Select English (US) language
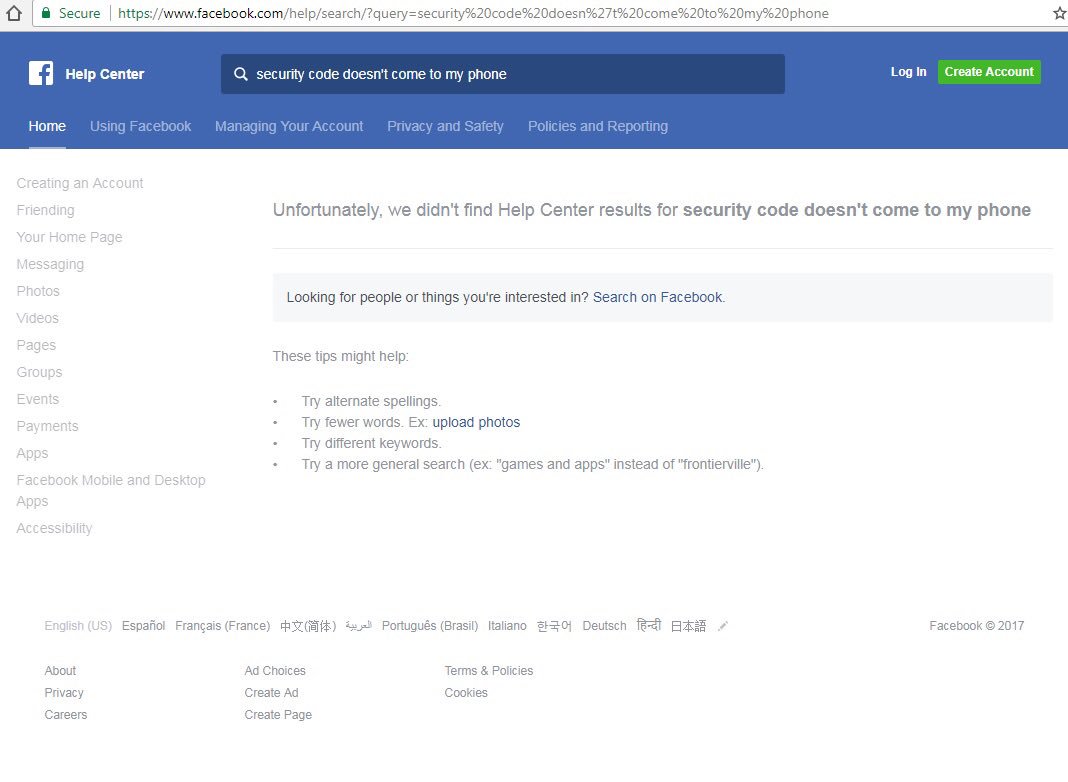 pos(78,625)
